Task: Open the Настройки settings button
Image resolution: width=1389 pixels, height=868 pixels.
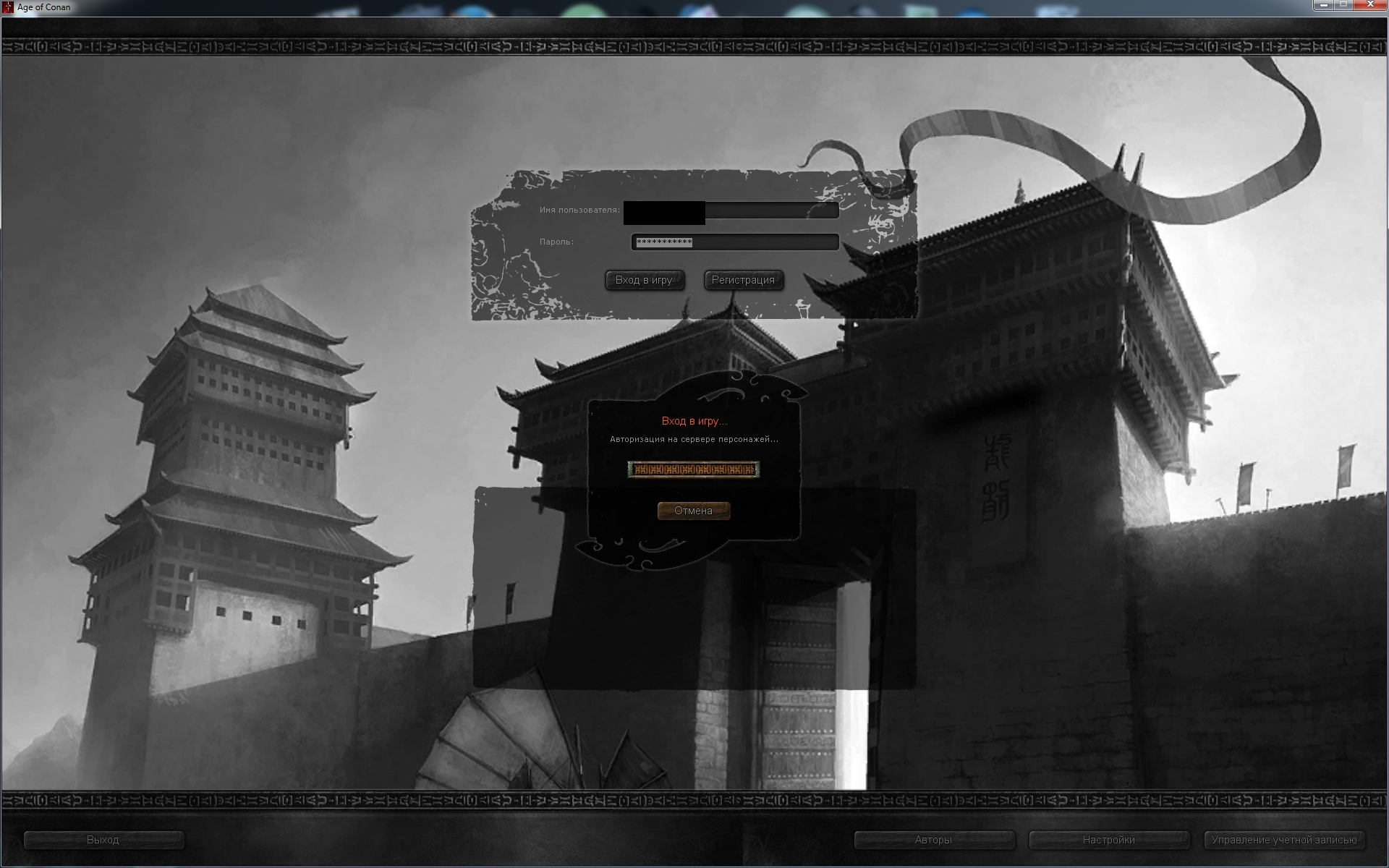Action: click(1109, 840)
